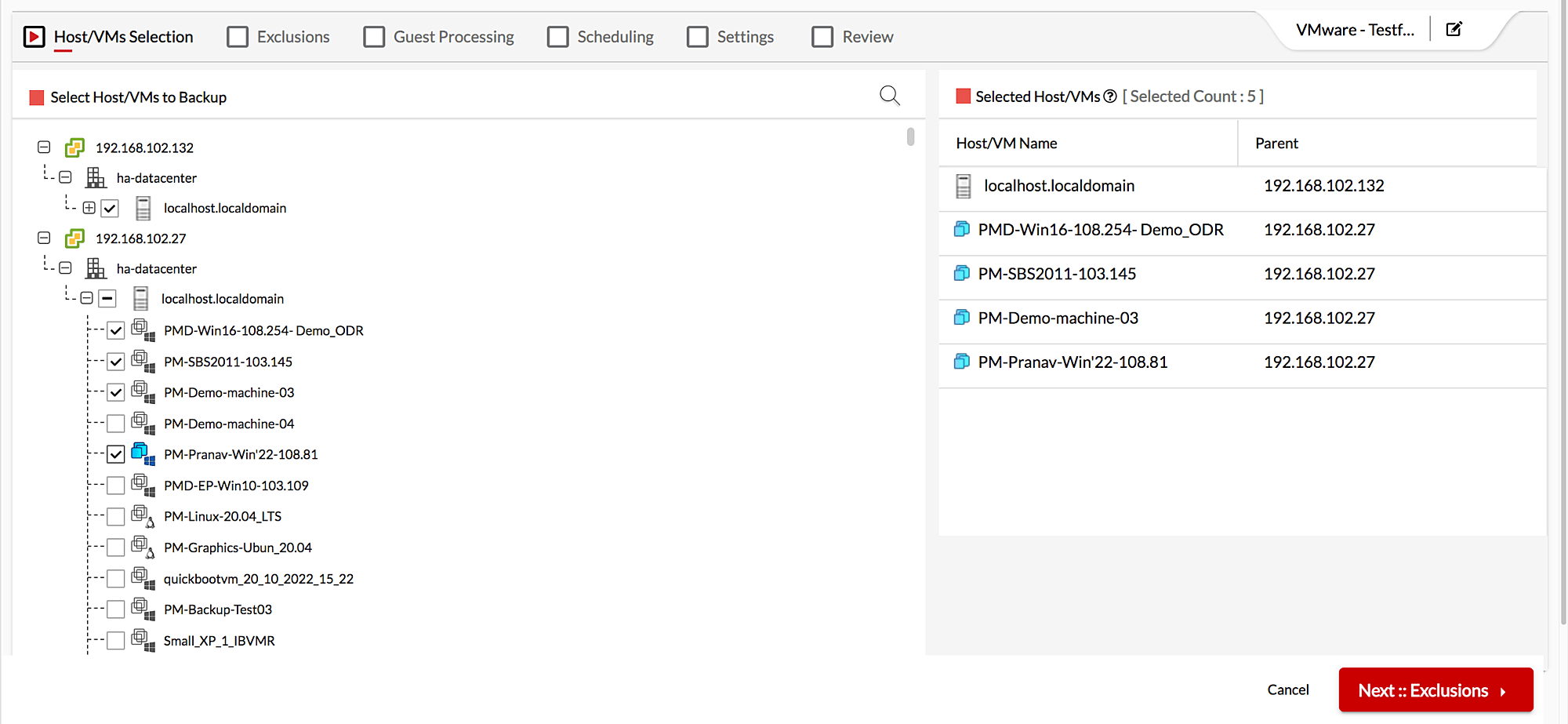Viewport: 1568px width, 724px height.
Task: Click VM icon of PM-Backup-Test03
Action: point(143,609)
